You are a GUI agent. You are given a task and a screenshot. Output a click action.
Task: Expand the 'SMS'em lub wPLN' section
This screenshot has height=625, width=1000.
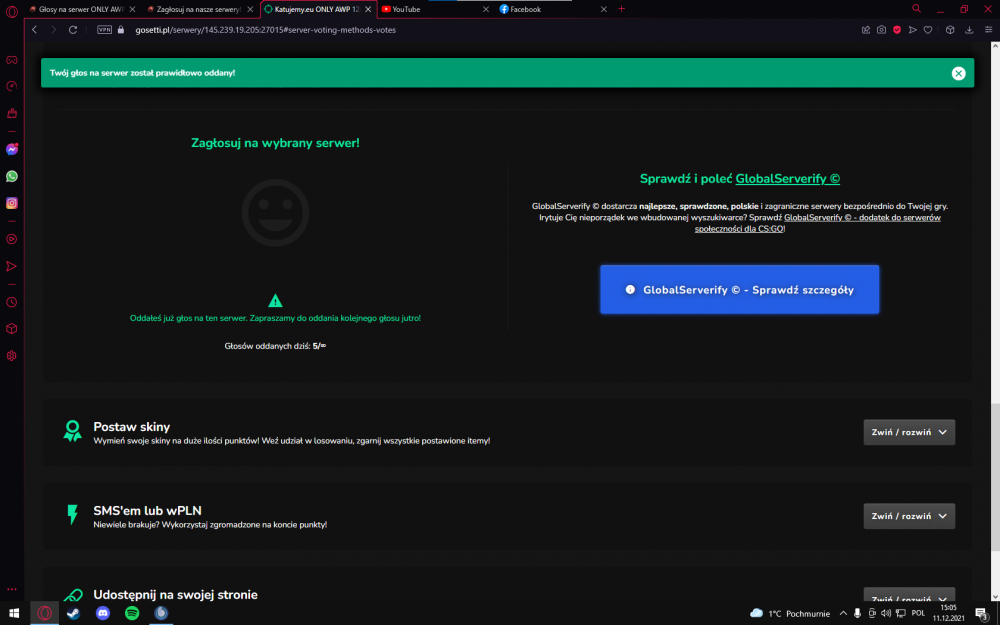pyautogui.click(x=909, y=516)
